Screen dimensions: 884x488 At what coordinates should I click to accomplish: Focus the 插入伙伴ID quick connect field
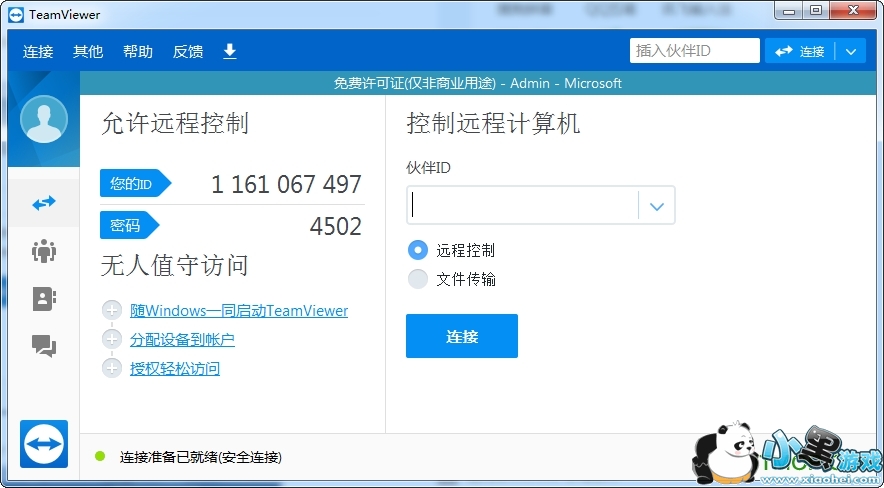(x=695, y=51)
